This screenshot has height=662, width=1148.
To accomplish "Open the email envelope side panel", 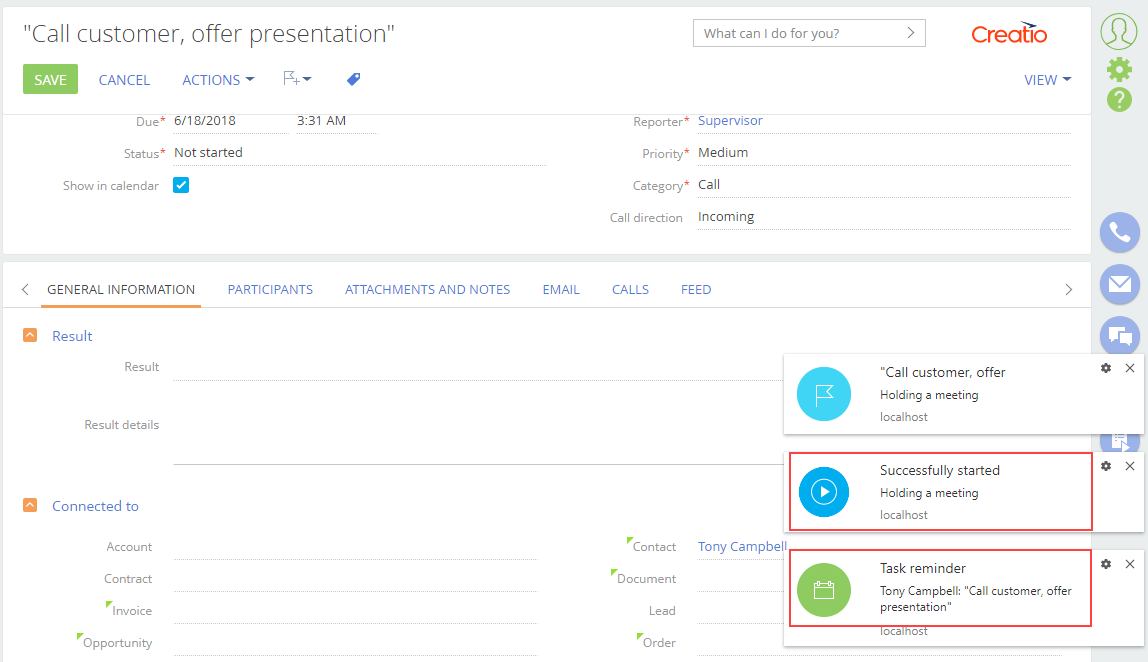I will (1119, 284).
